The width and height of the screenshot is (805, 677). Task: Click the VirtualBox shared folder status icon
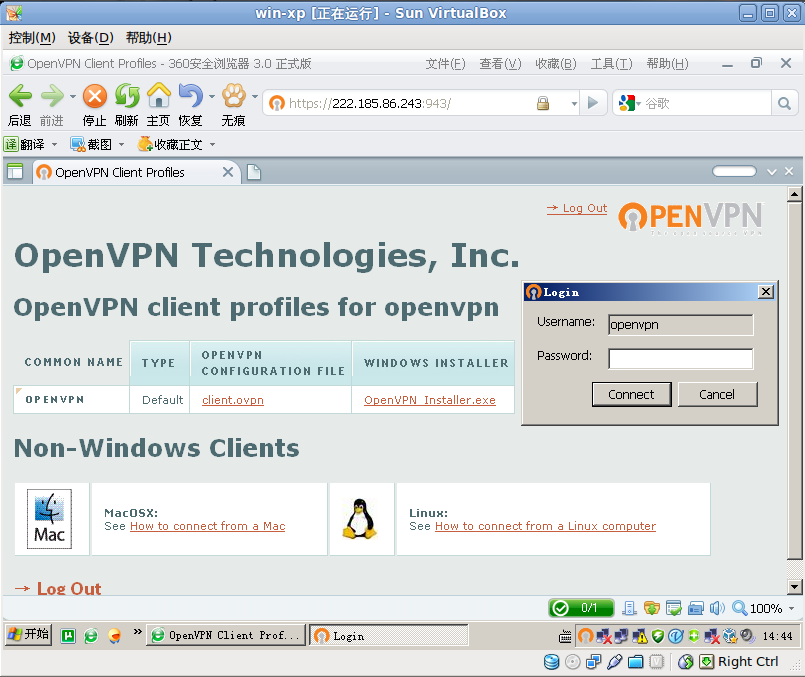point(635,662)
